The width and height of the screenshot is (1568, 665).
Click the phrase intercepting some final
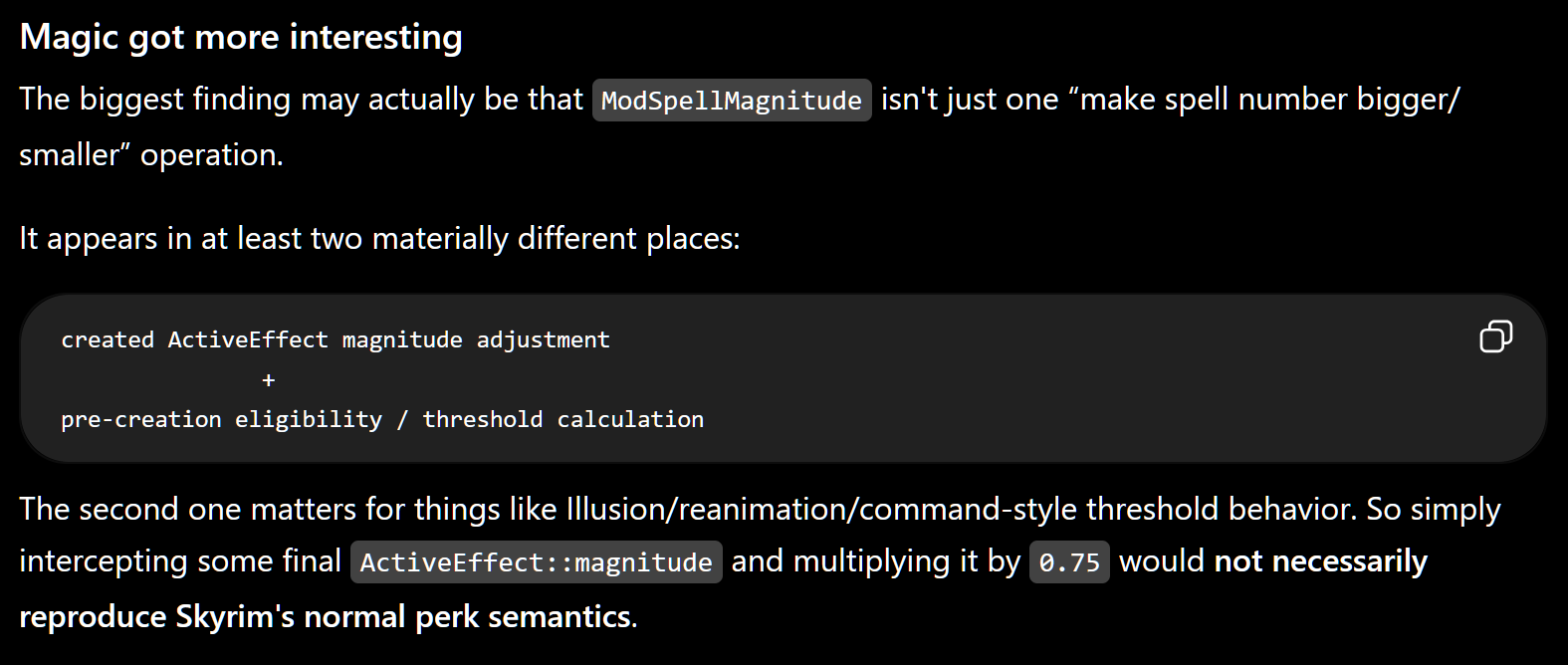click(x=180, y=561)
